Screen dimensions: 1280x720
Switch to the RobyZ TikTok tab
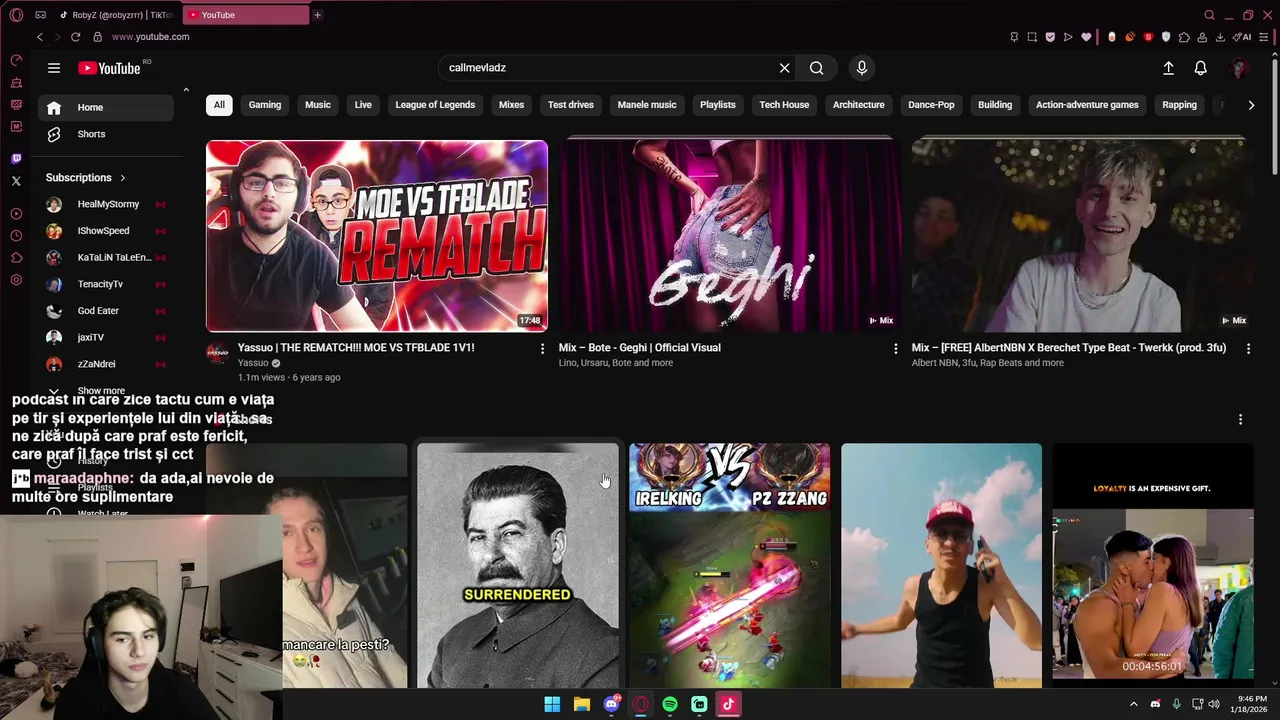coord(117,15)
